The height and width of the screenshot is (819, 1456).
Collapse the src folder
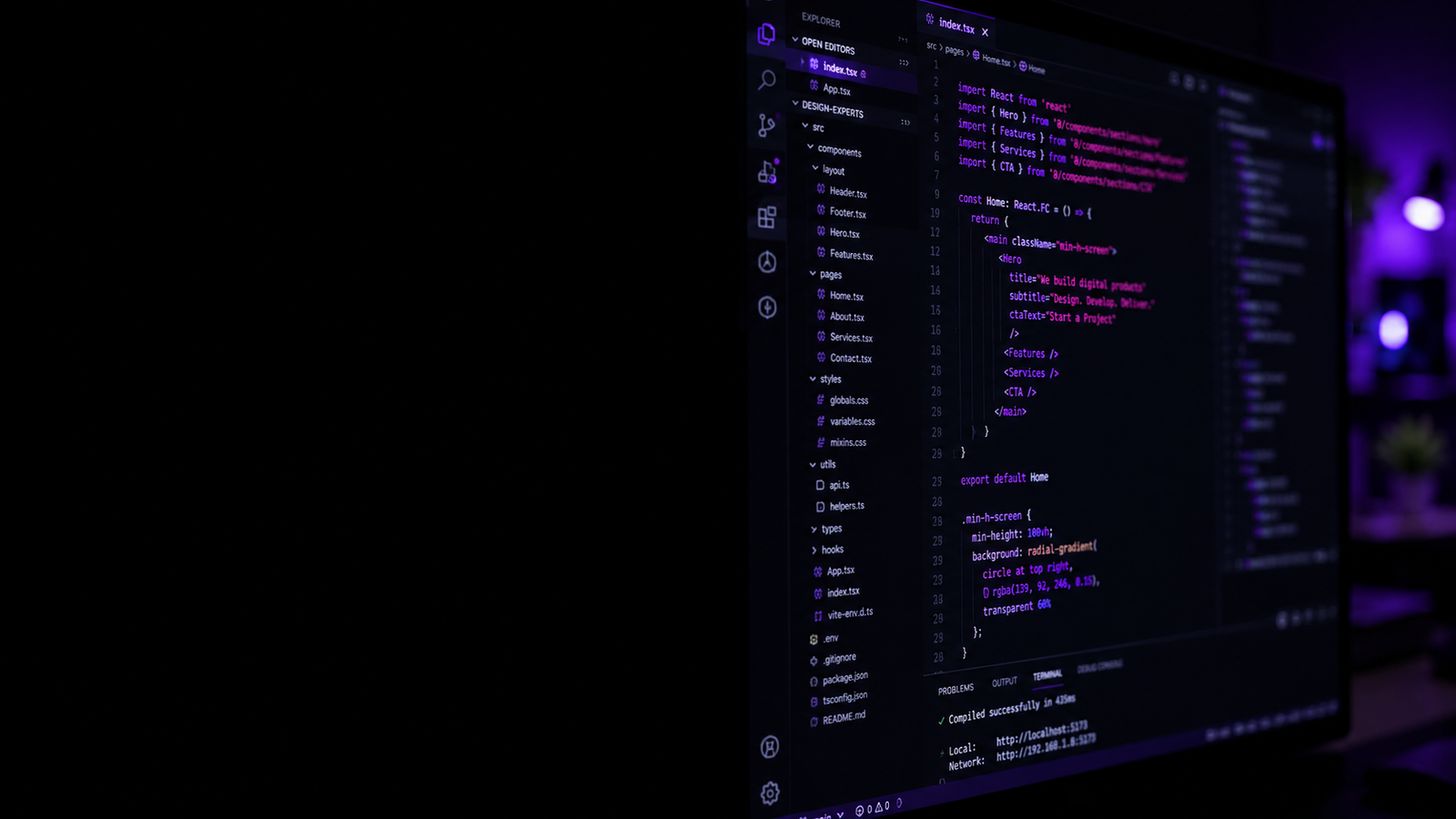[805, 126]
